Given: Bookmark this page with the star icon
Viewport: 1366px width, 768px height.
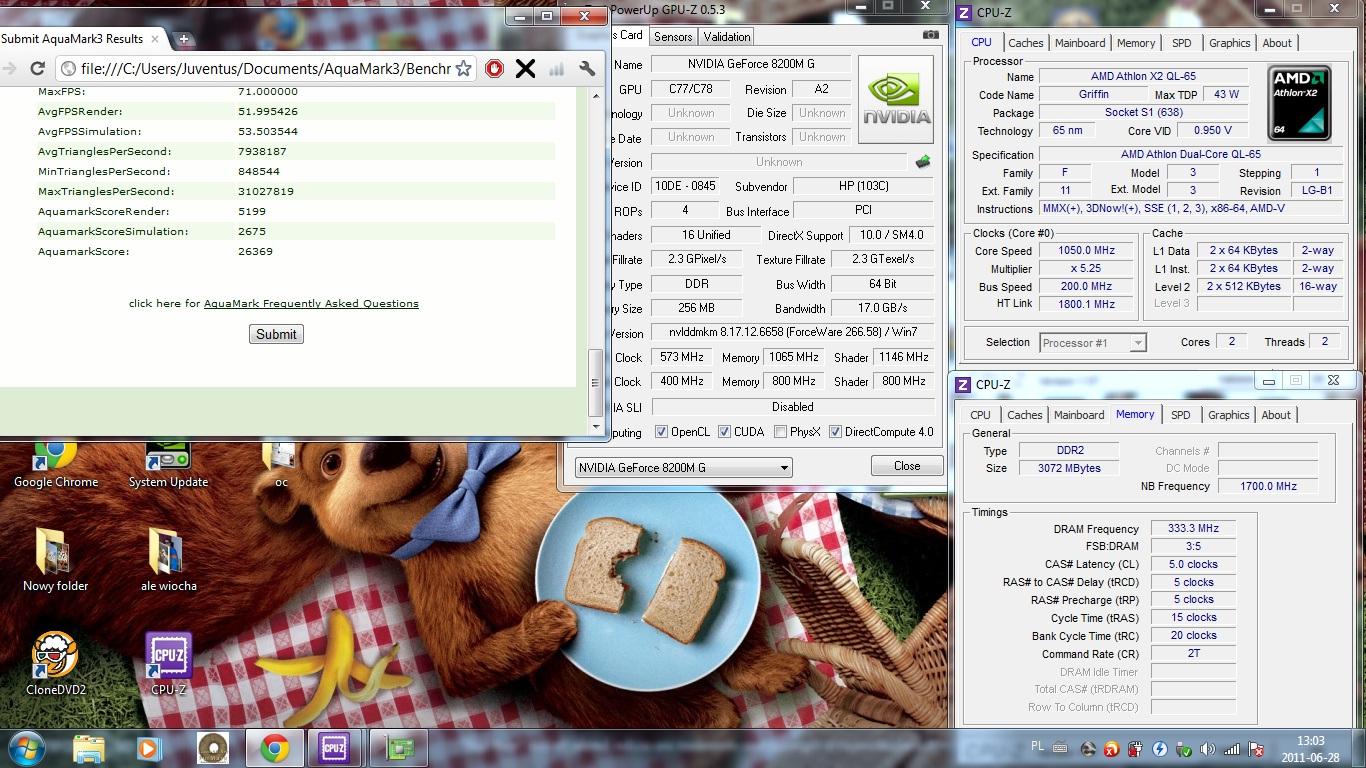Looking at the screenshot, I should [x=463, y=68].
